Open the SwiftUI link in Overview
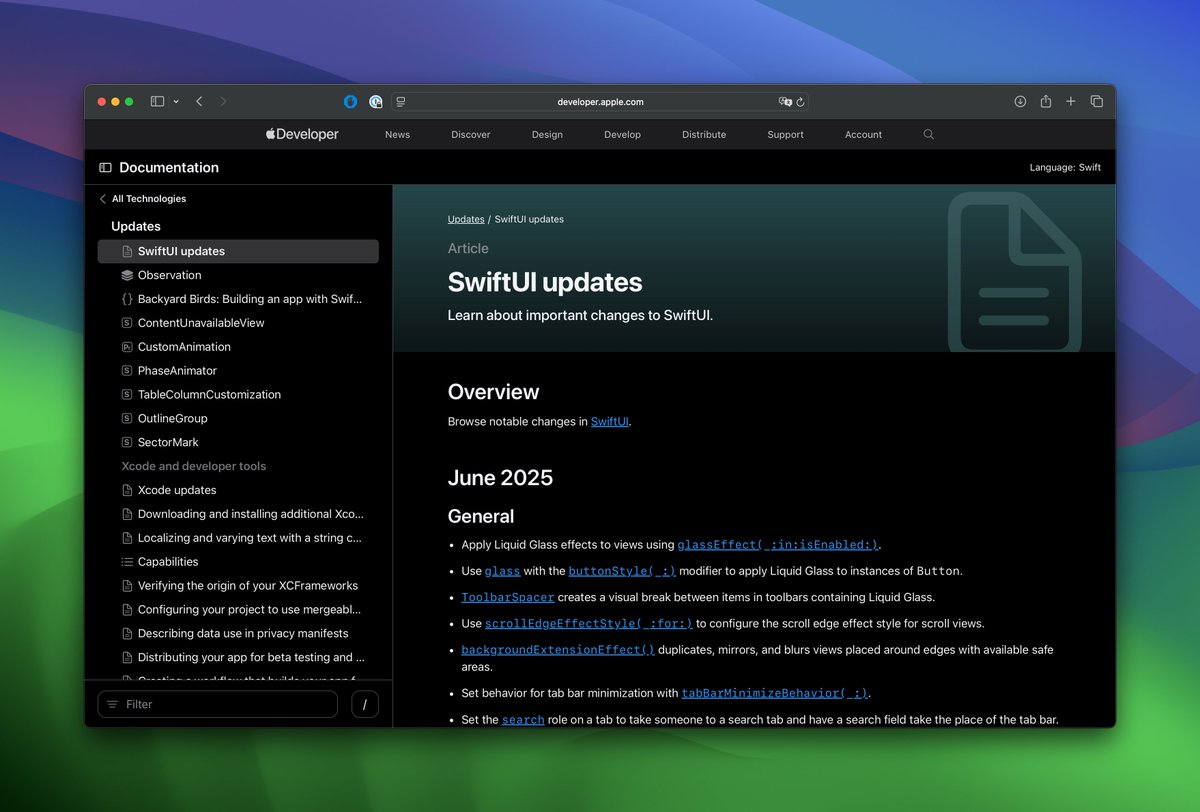 (610, 422)
